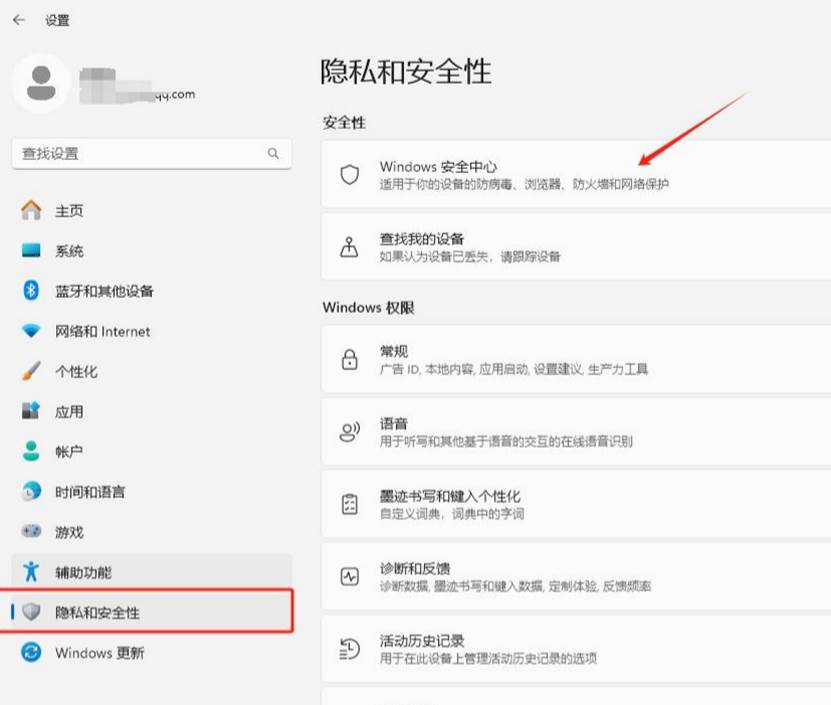Screen dimensions: 831x705
Task: Click the qq.com account email text
Action: (x=175, y=94)
